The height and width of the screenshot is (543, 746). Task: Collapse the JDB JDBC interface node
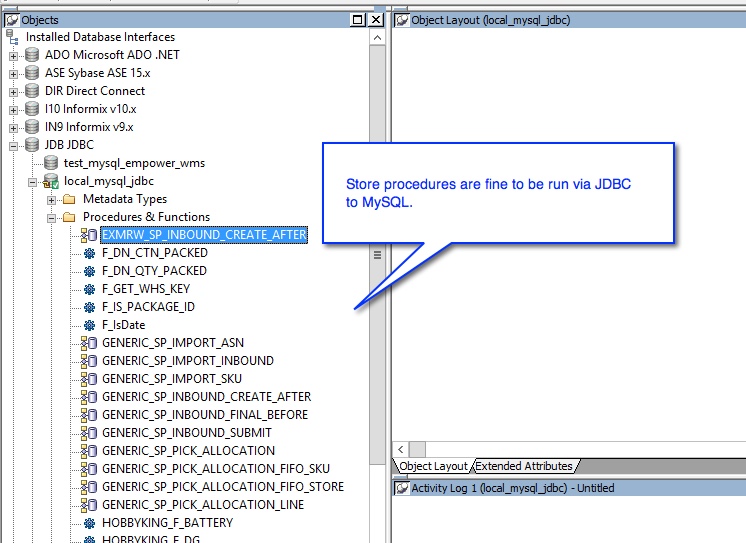point(14,145)
